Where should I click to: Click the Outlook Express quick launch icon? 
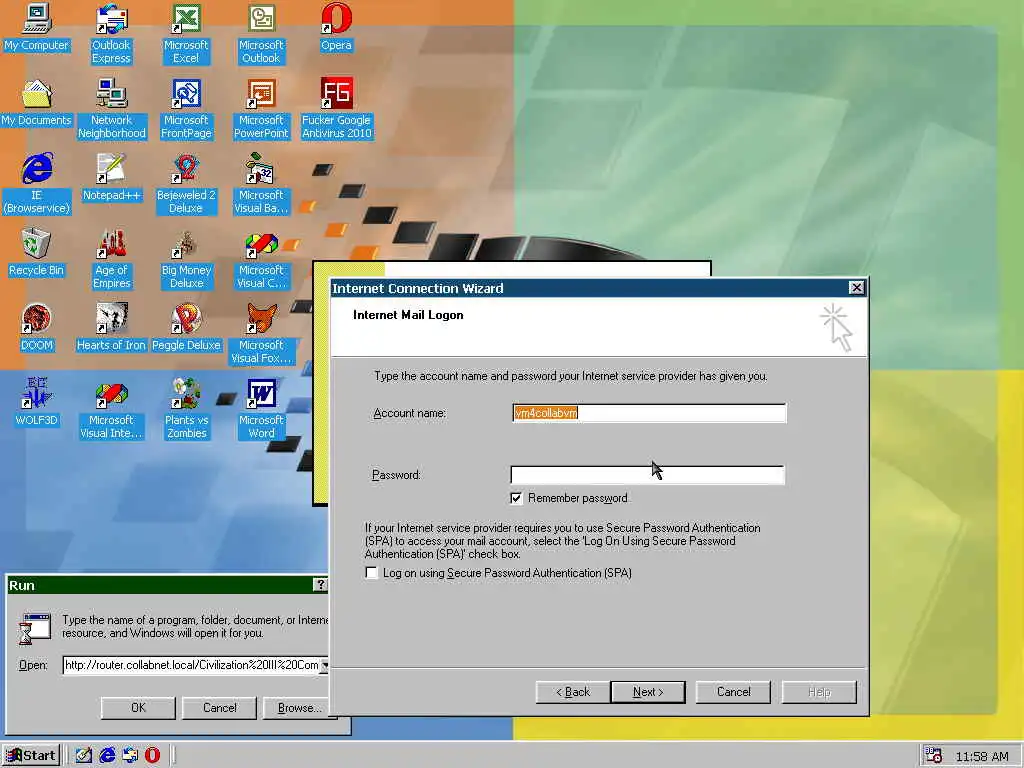point(129,756)
